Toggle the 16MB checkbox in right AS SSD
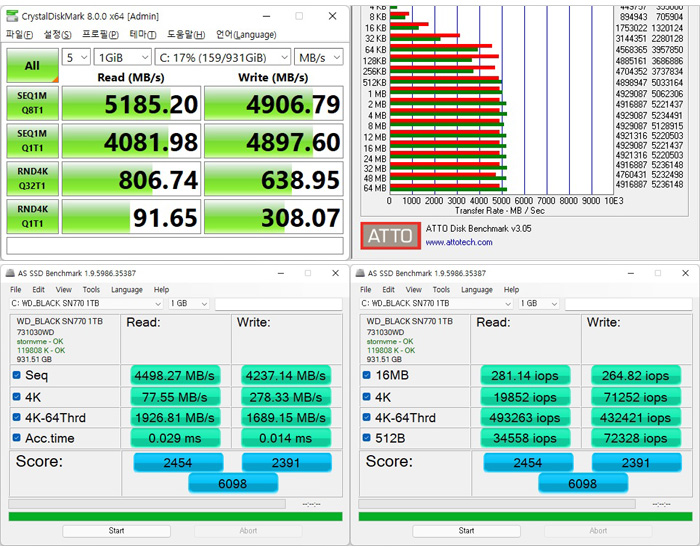The image size is (700, 548). tap(367, 375)
